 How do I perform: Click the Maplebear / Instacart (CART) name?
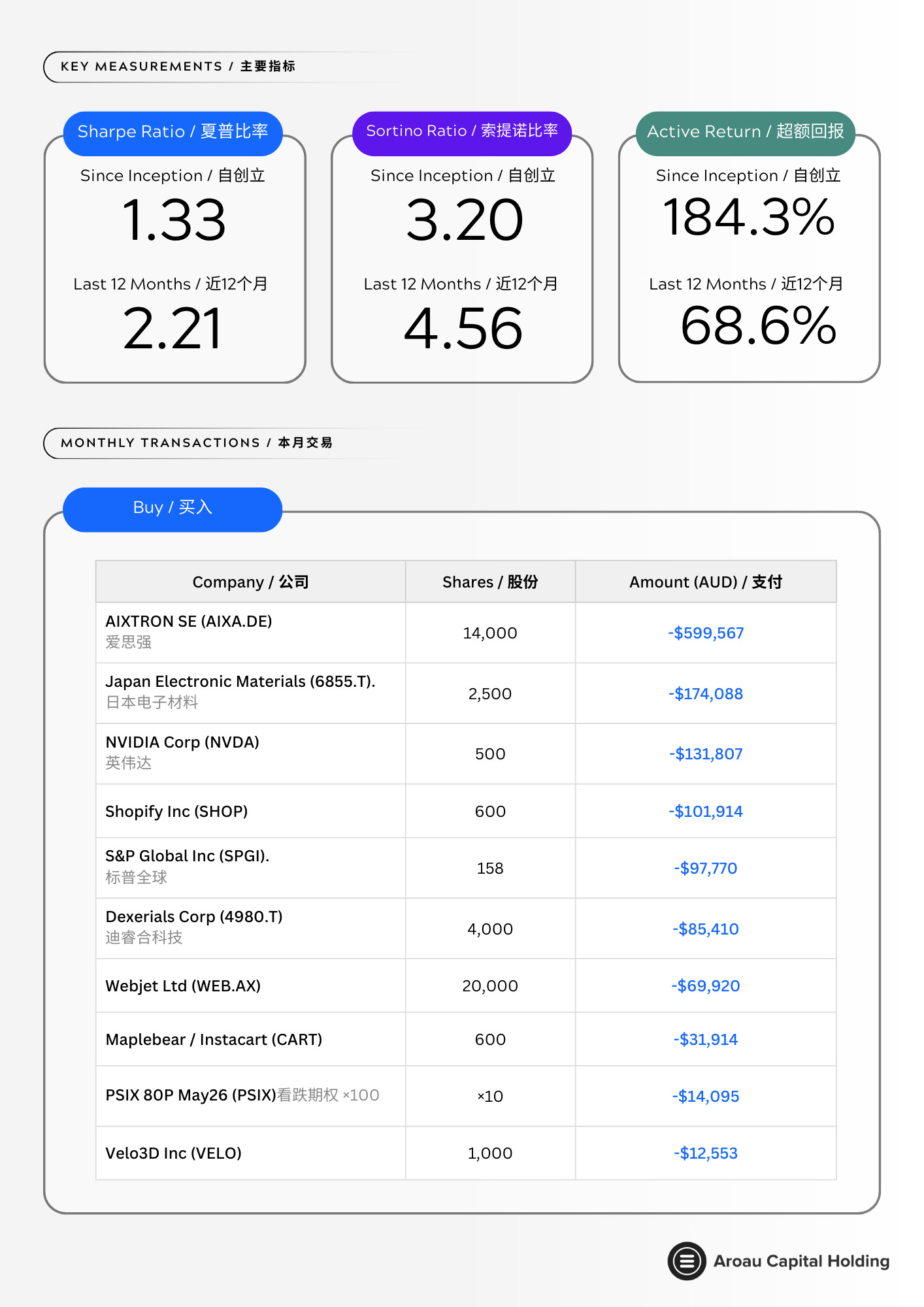click(214, 1040)
